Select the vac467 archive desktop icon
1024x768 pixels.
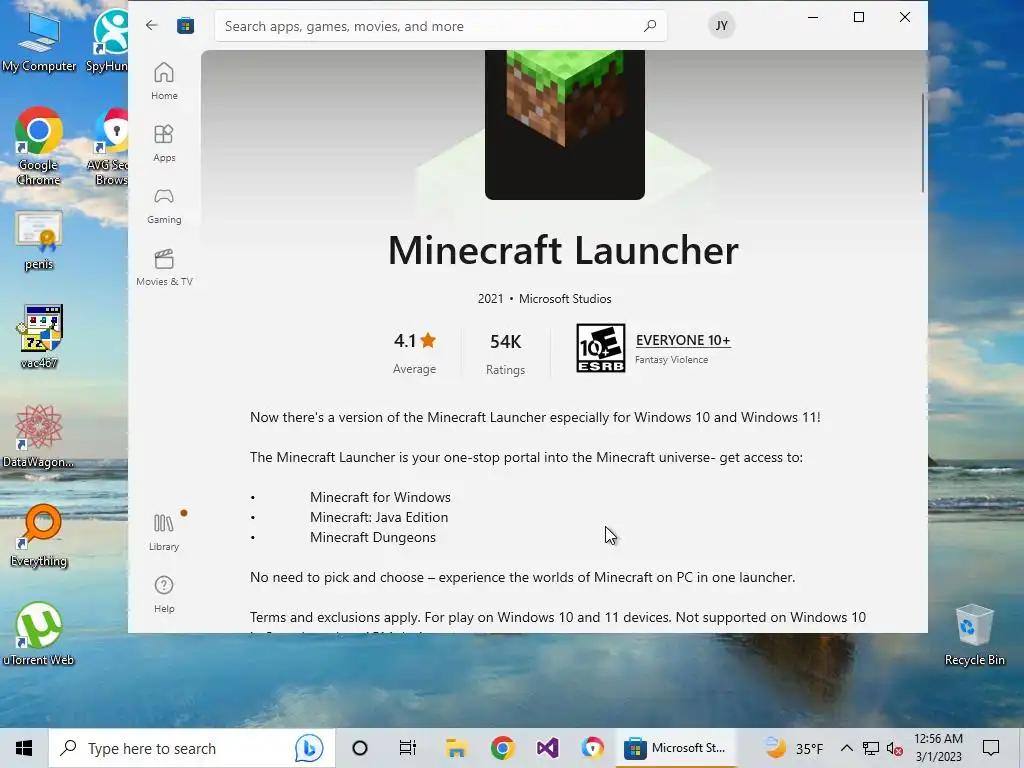[39, 336]
